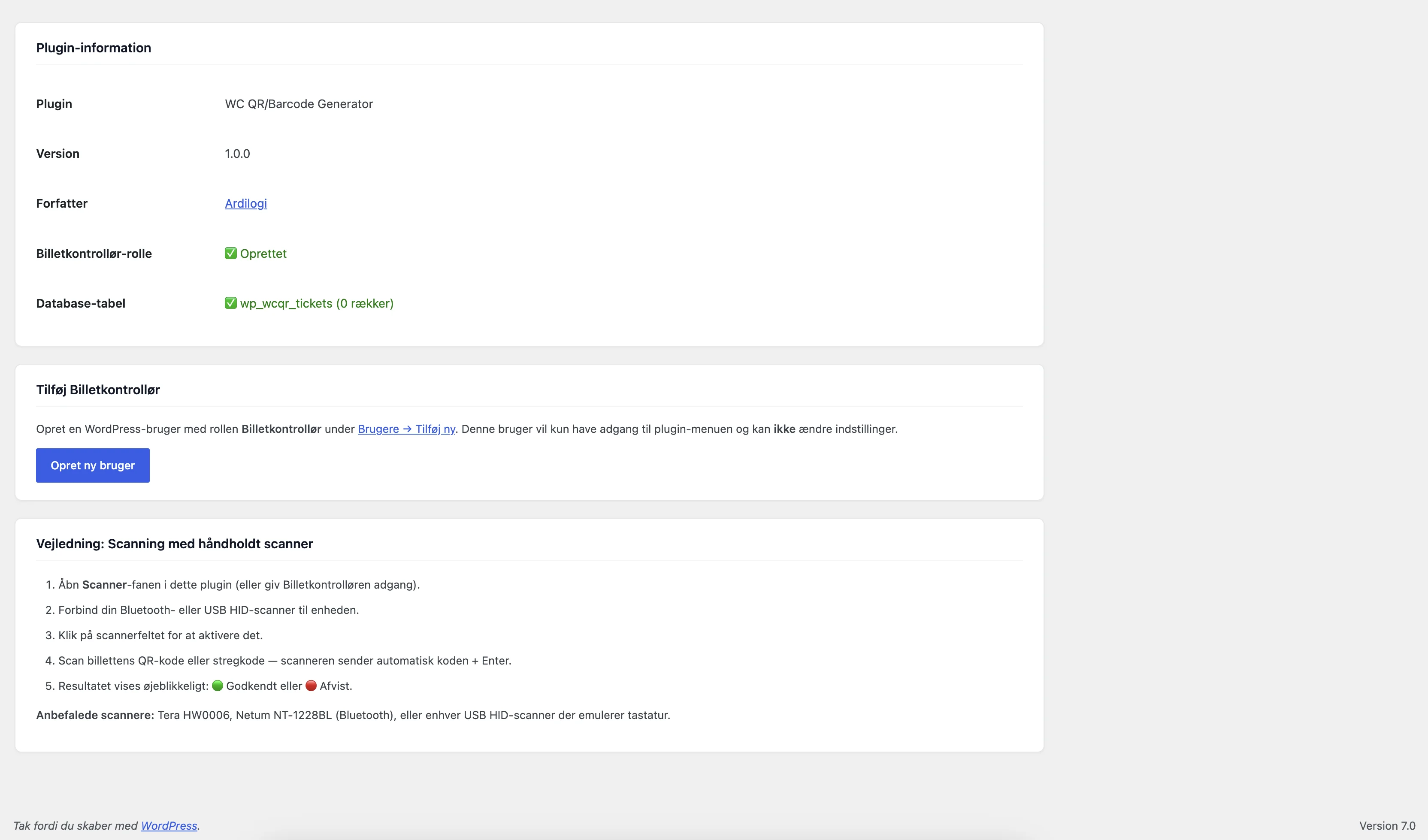Click the Database-tabel label

81,303
